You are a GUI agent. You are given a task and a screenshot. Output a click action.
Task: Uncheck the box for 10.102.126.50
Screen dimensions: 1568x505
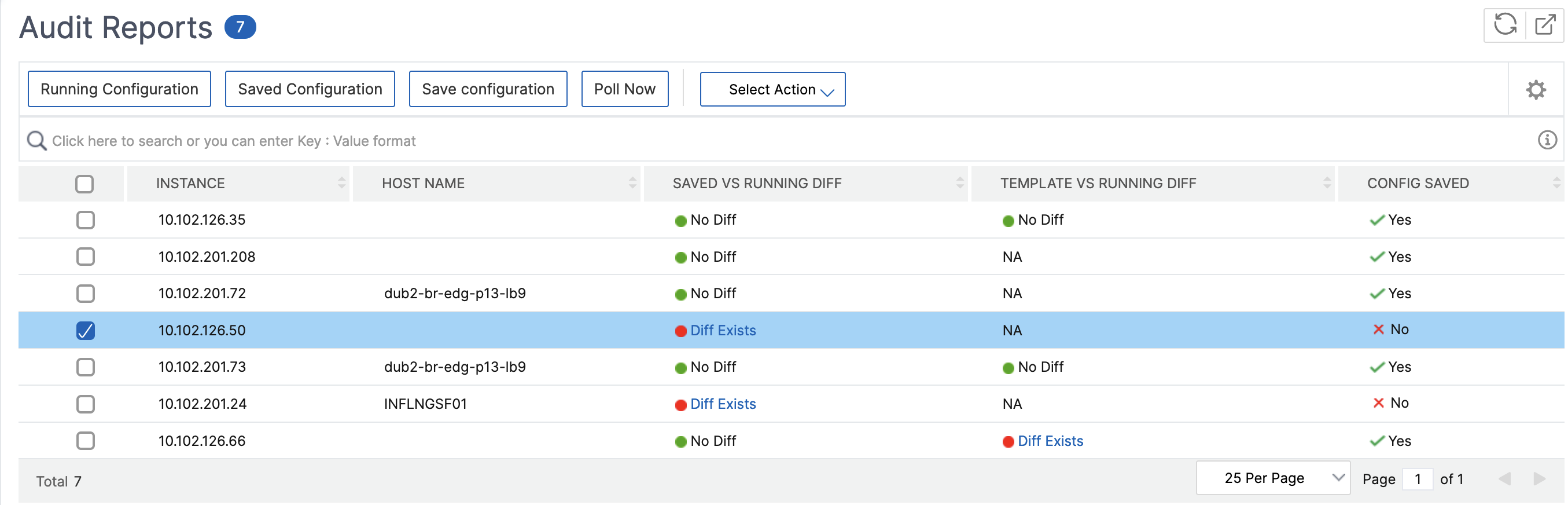point(85,330)
